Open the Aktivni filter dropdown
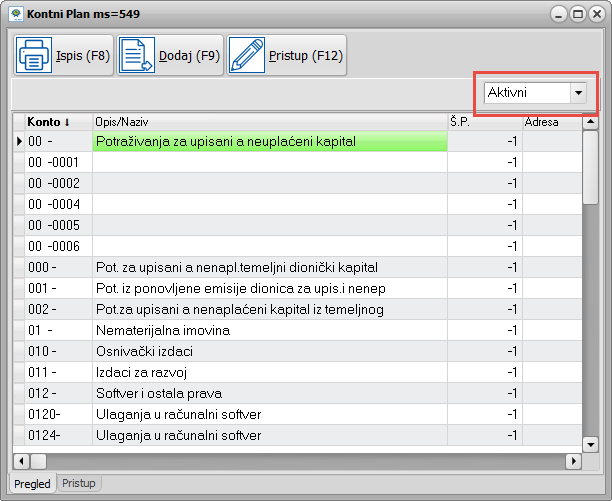The width and height of the screenshot is (612, 501). 577,93
